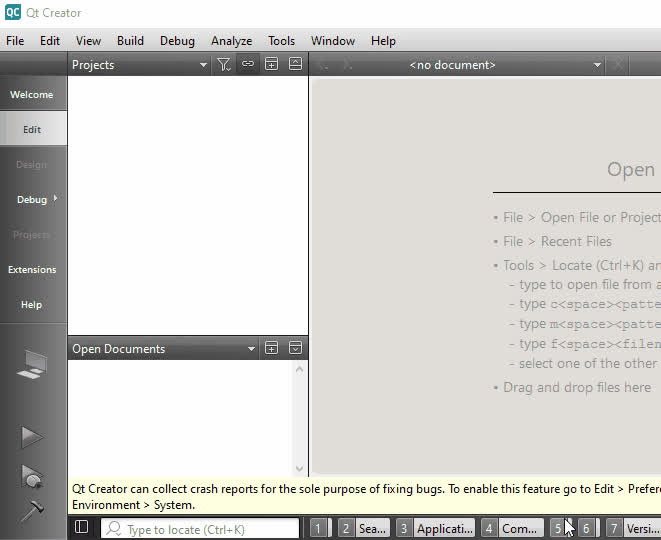Switch to Debug mode in sidebar
This screenshot has width=661, height=540.
(32, 199)
